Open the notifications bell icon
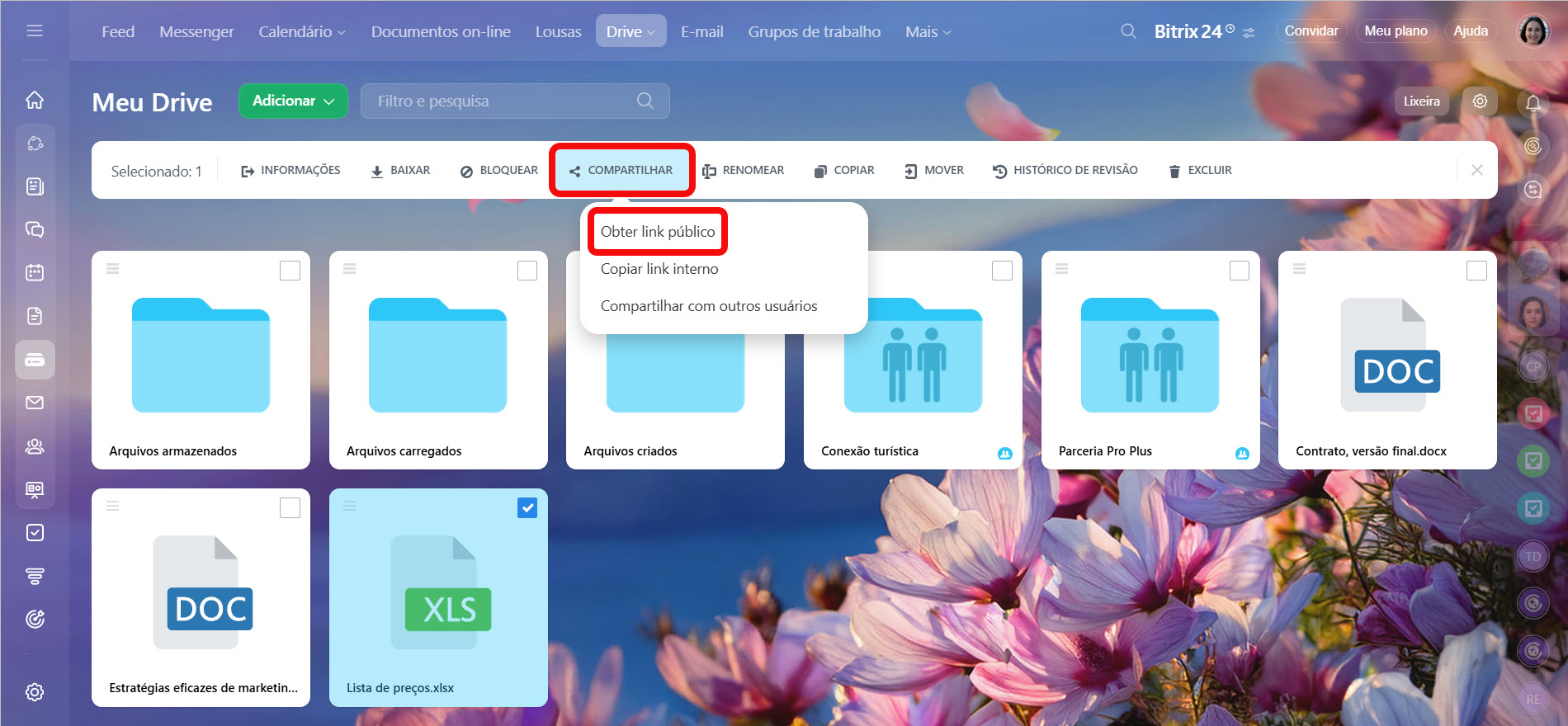 click(x=1533, y=103)
